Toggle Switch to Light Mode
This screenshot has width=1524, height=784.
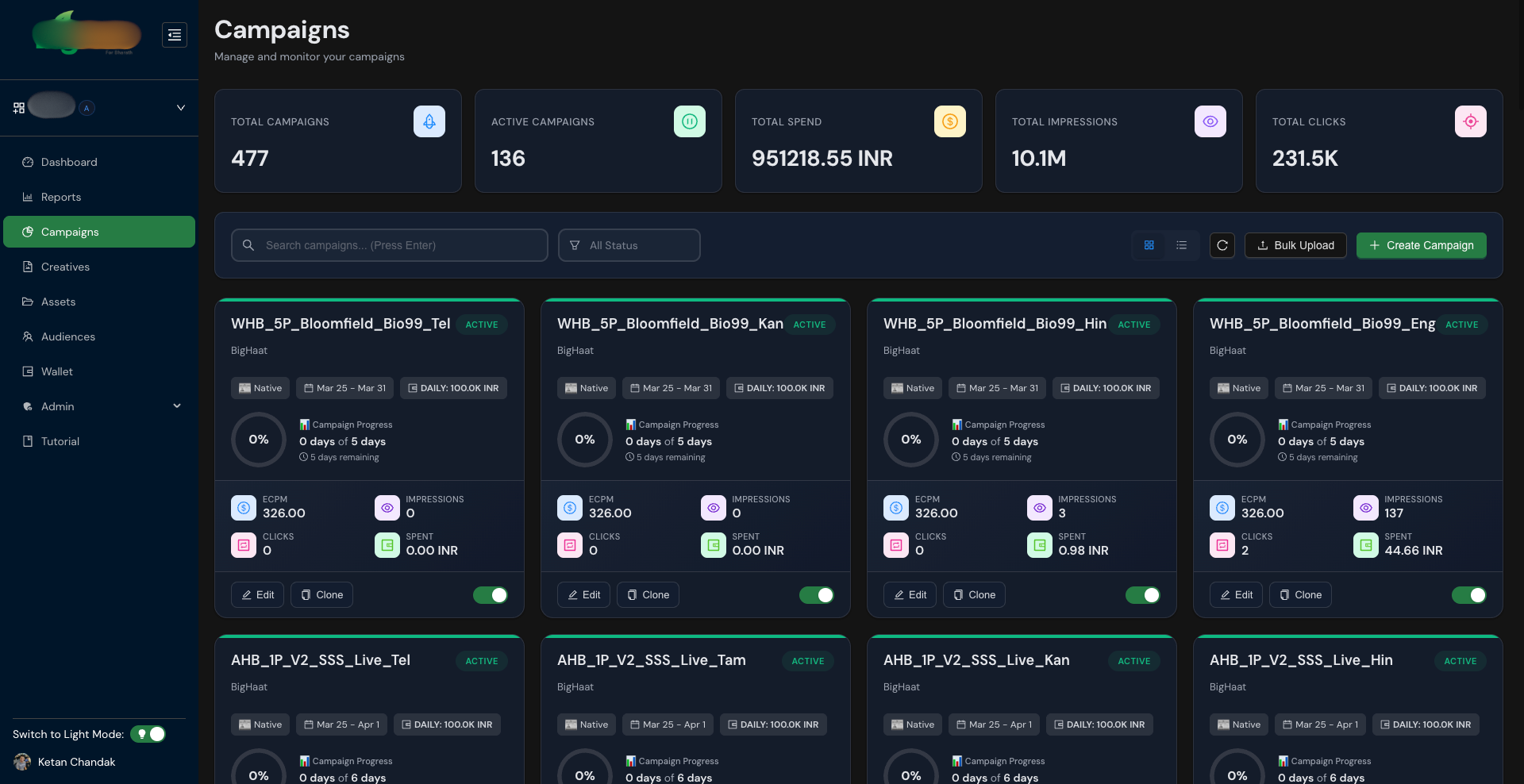tap(148, 734)
